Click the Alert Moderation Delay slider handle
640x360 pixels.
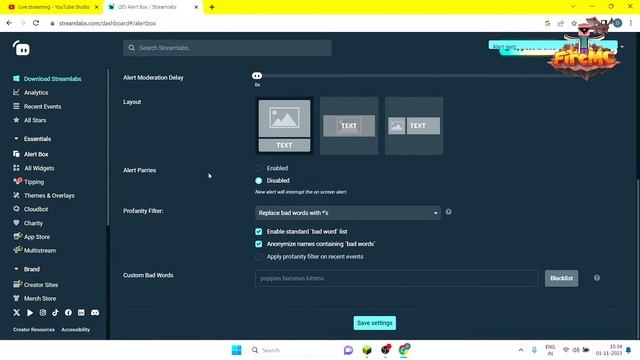[x=257, y=76]
